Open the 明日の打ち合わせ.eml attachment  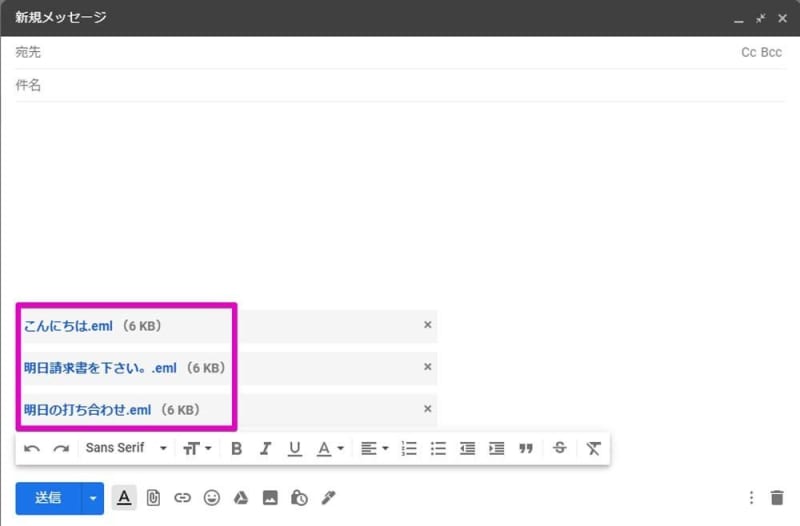(x=87, y=410)
